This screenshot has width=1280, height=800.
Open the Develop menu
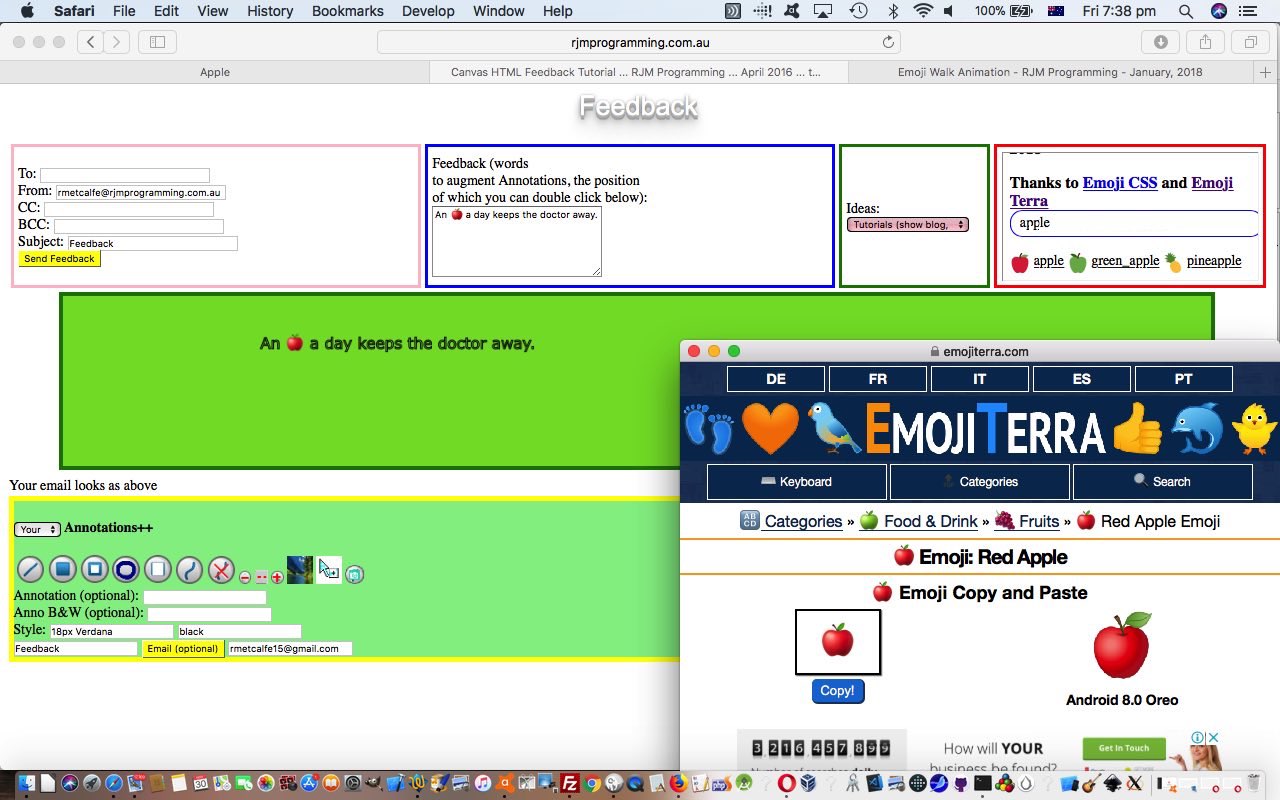tap(427, 11)
